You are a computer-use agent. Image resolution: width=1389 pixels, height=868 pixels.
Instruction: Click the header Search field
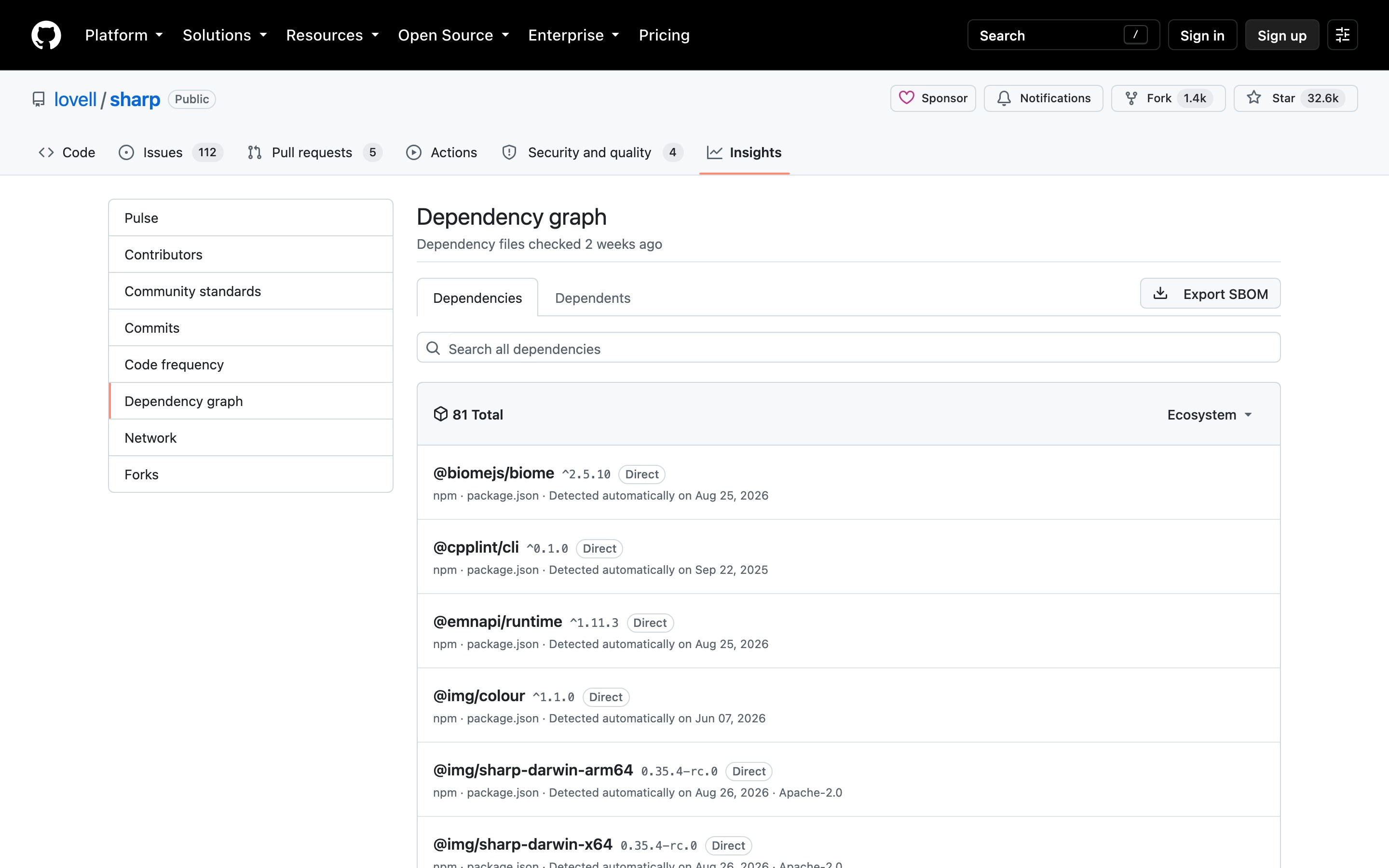click(1063, 35)
